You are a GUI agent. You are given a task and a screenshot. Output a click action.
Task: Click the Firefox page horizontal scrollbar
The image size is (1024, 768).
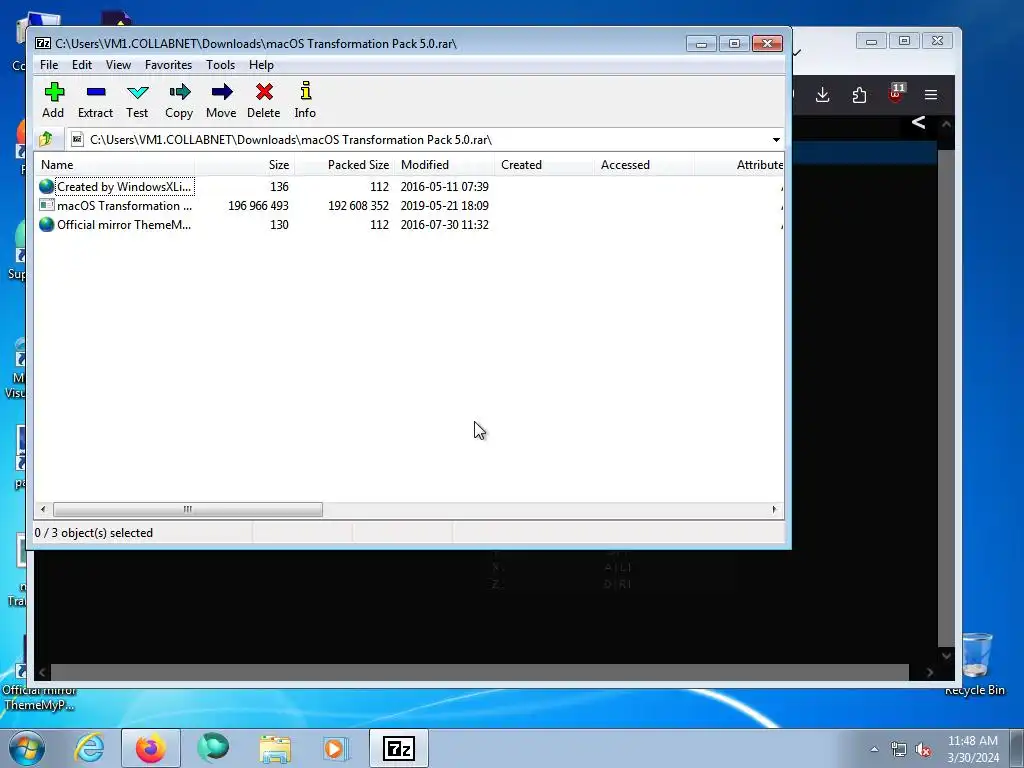[480, 672]
